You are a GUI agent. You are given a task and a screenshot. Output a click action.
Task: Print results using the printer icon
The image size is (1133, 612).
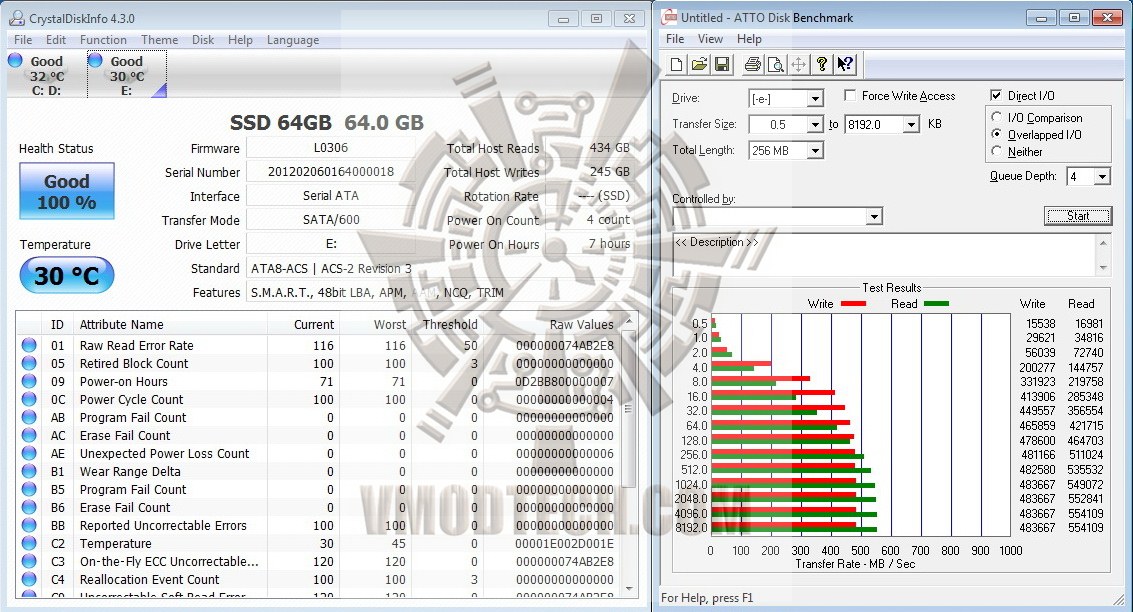click(x=753, y=64)
